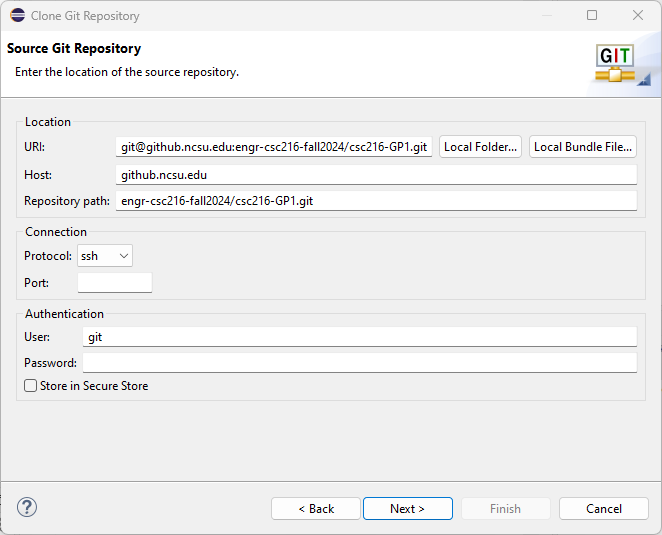Click the Repository path text field
Screen dimensions: 662x535
[x=376, y=201]
